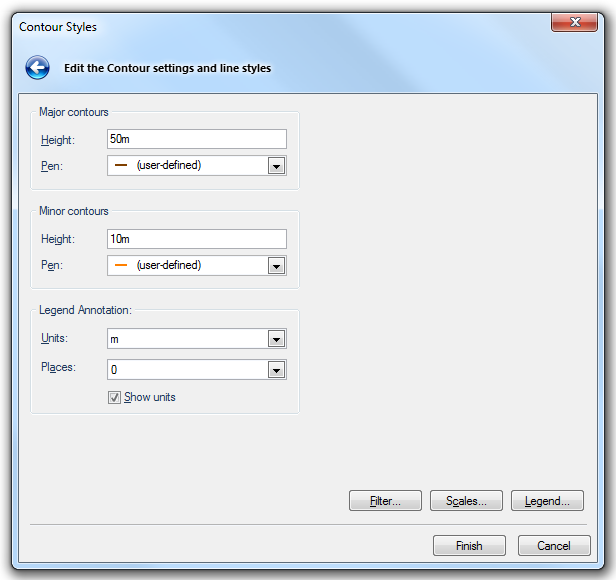
Task: Open the Minor contours Pen dropdown arrow
Action: click(277, 266)
